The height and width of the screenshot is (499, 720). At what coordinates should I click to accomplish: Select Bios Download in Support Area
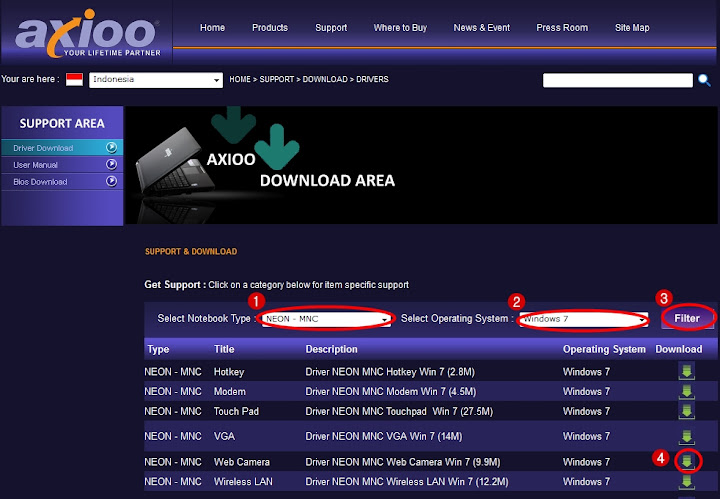point(62,182)
